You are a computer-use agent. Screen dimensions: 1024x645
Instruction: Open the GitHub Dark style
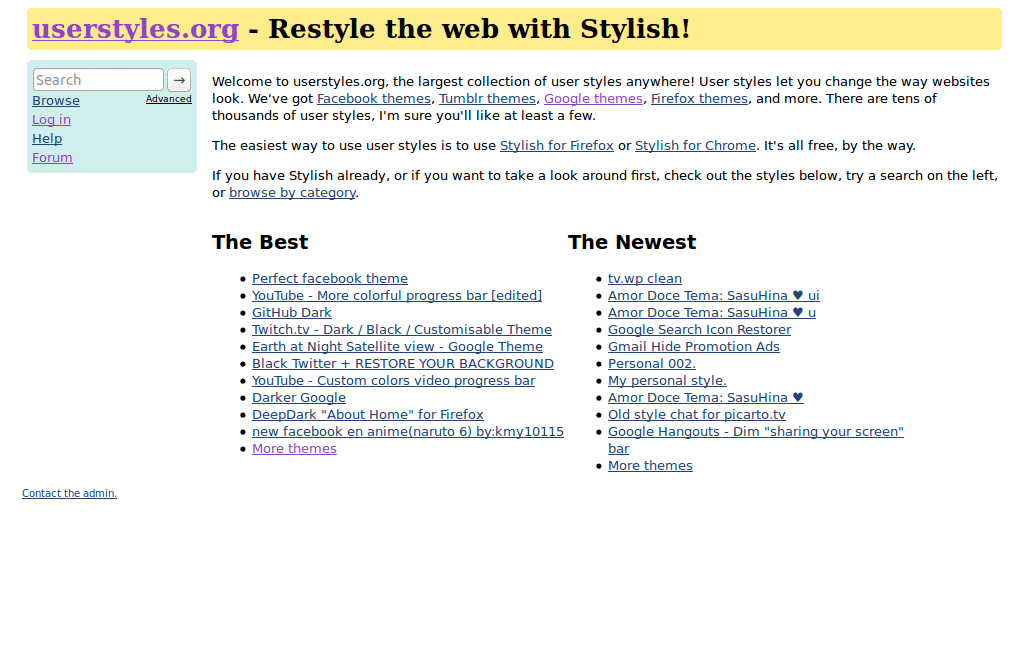pos(292,313)
